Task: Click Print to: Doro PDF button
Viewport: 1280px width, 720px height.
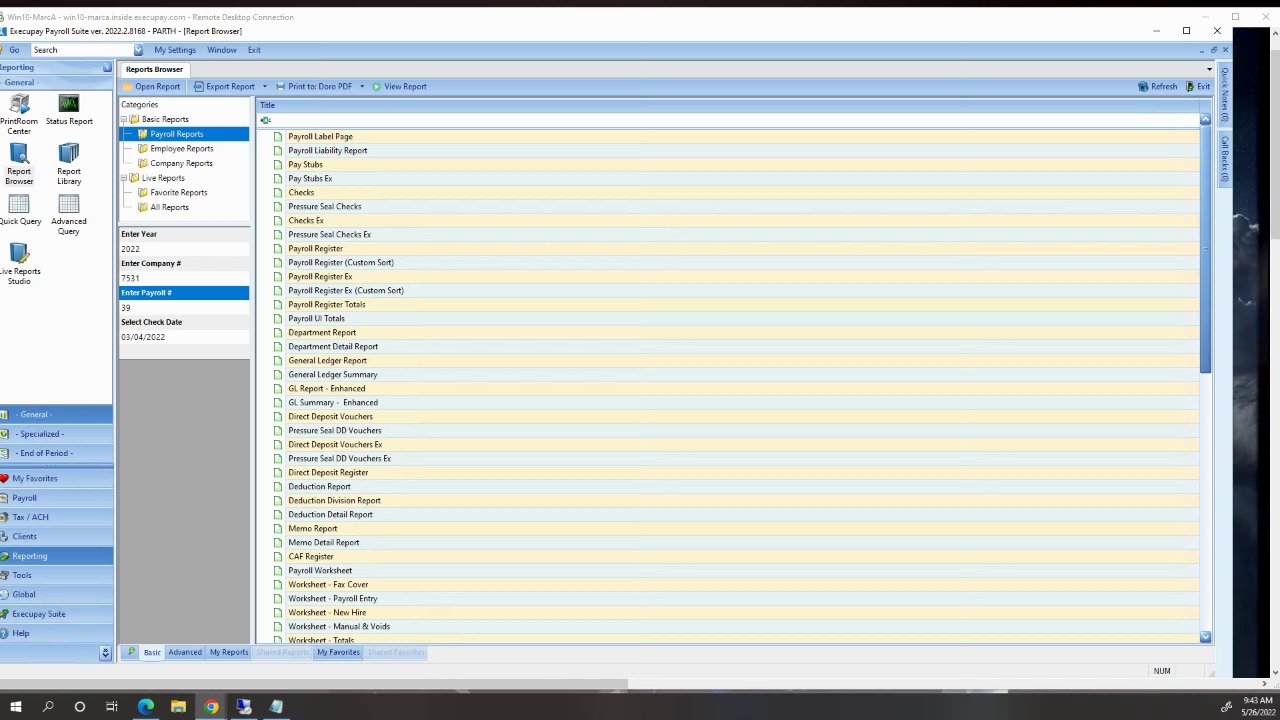Action: click(313, 87)
